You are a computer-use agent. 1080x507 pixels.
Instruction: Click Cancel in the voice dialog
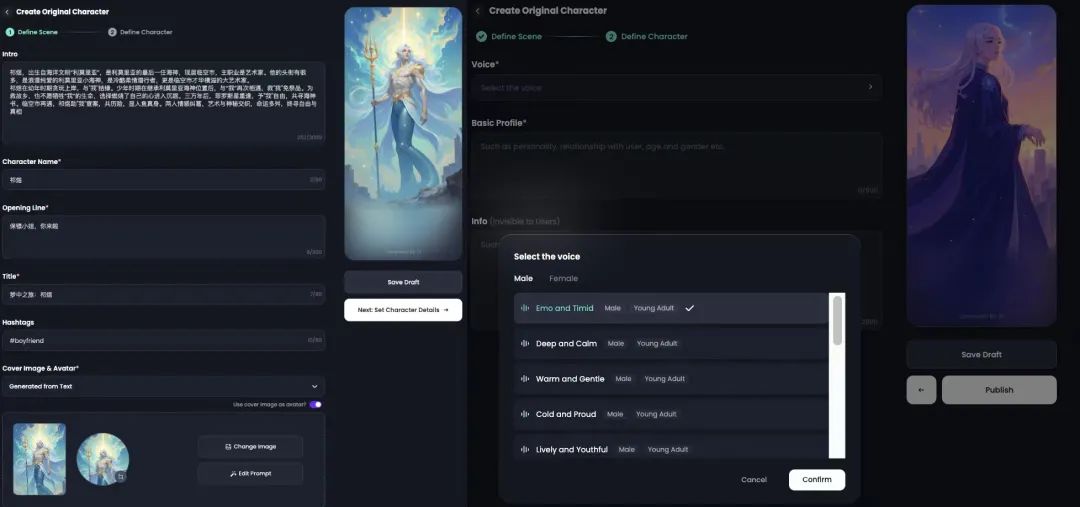tap(754, 479)
